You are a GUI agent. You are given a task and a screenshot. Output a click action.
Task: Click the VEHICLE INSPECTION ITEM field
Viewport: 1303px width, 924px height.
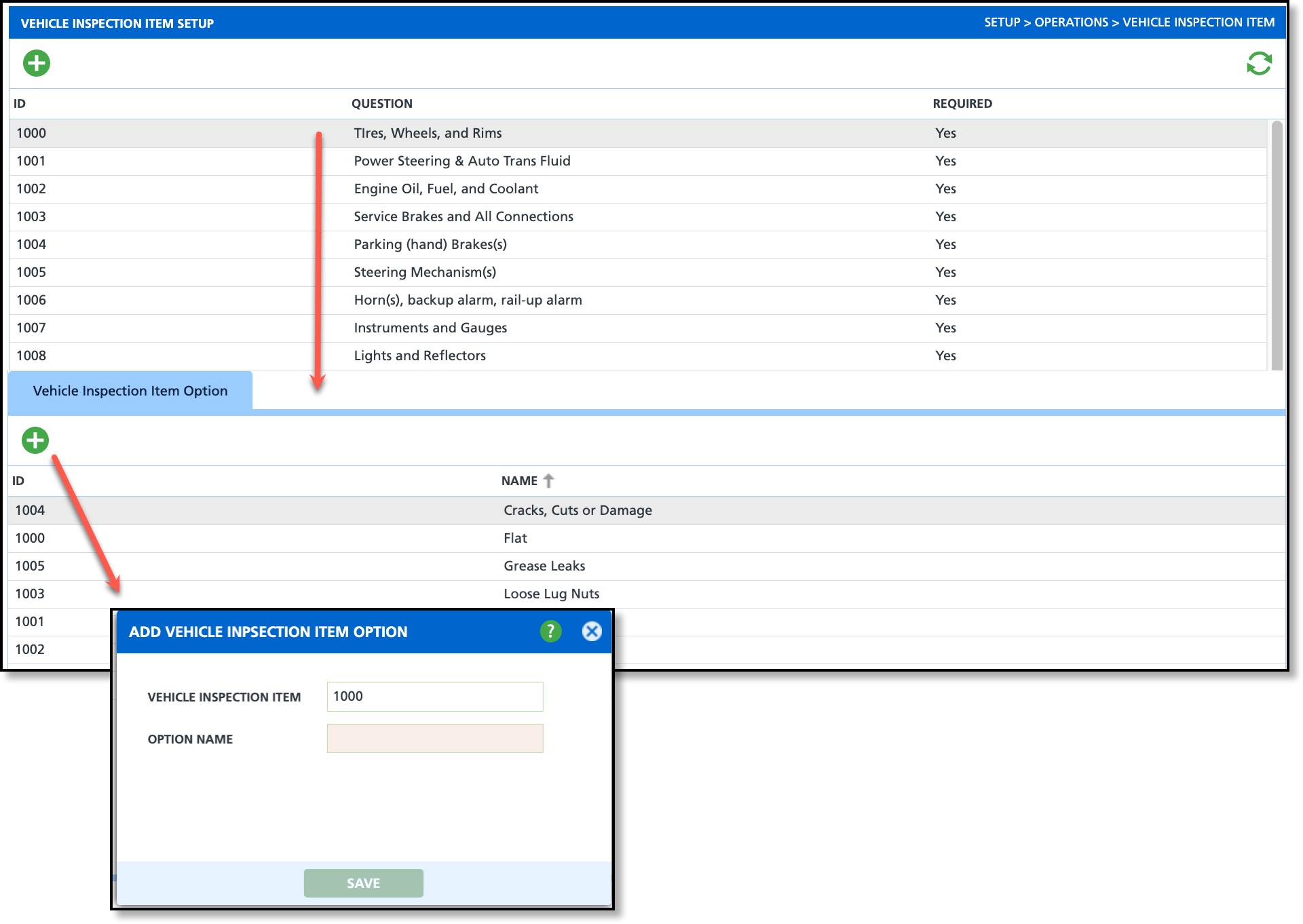coord(435,697)
